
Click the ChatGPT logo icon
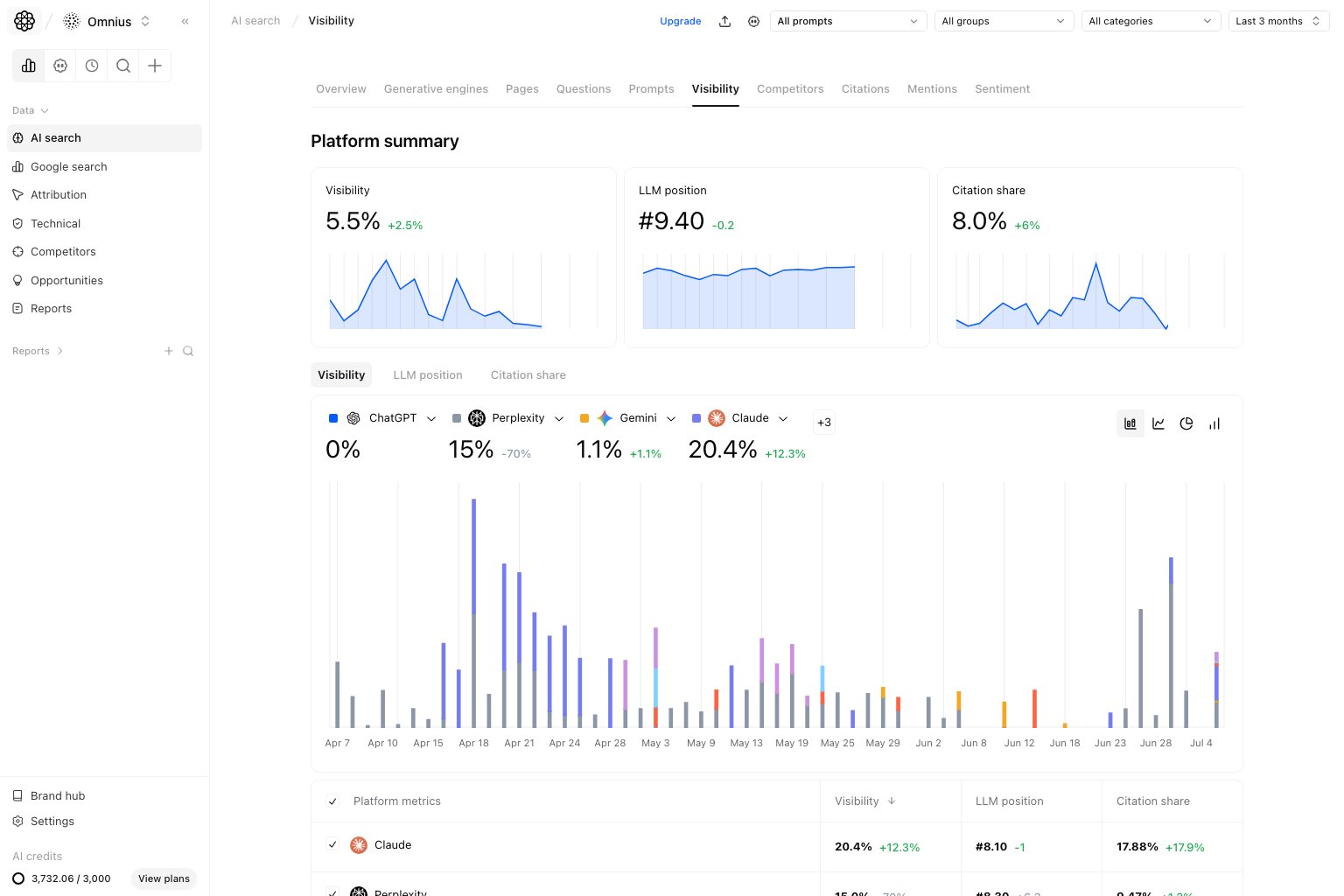pos(353,418)
